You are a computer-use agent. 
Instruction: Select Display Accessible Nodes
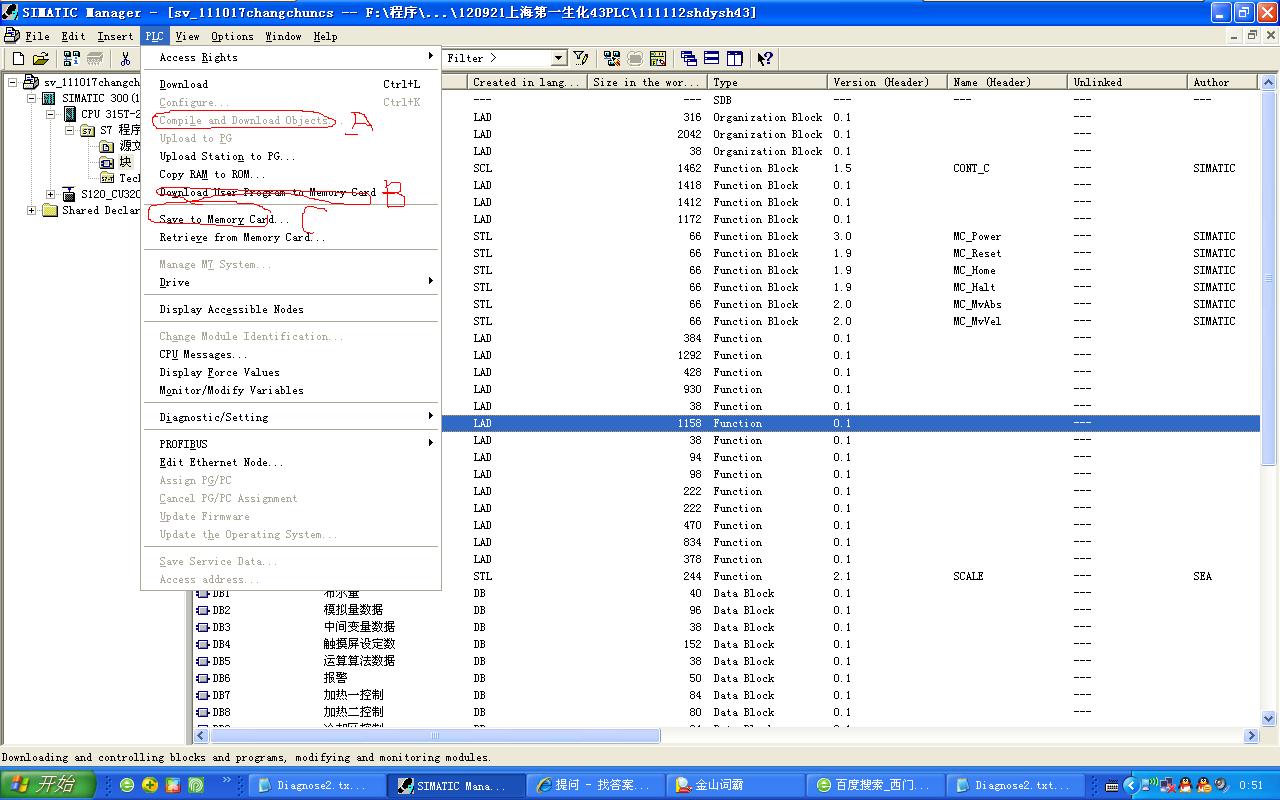click(290, 309)
